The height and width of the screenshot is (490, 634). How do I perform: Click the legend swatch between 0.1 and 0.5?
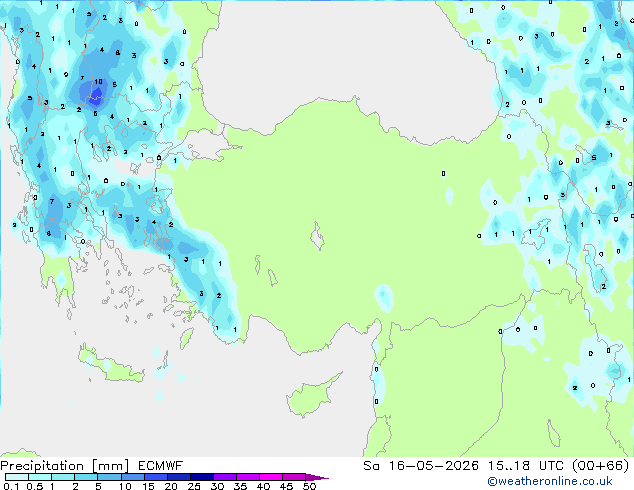click(17, 477)
